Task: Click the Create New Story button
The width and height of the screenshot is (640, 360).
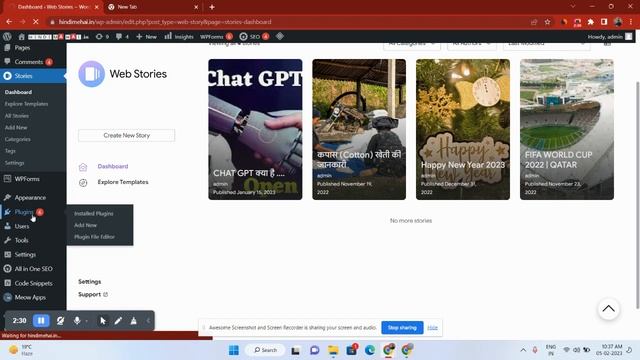Action: pyautogui.click(x=127, y=136)
